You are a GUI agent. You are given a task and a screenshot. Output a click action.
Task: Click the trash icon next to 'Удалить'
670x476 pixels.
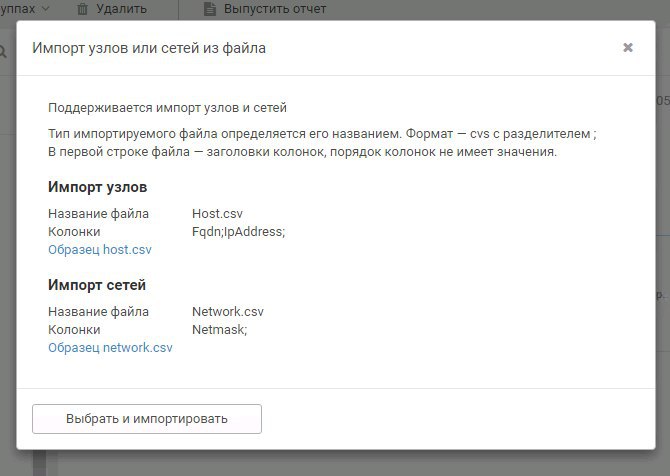pyautogui.click(x=82, y=9)
